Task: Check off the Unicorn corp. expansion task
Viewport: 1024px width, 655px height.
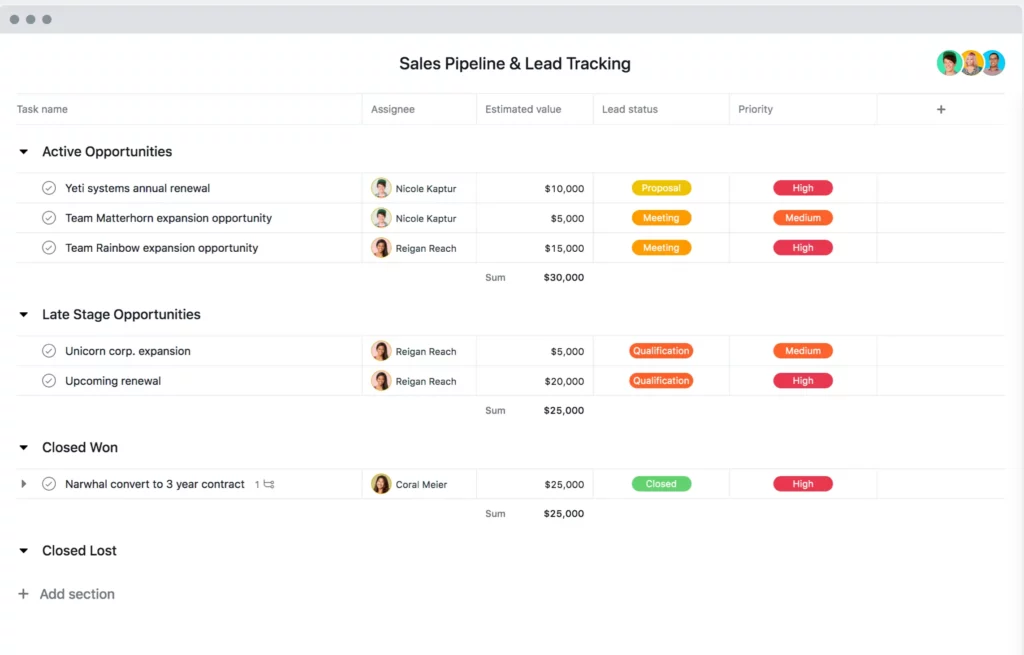Action: tap(49, 351)
